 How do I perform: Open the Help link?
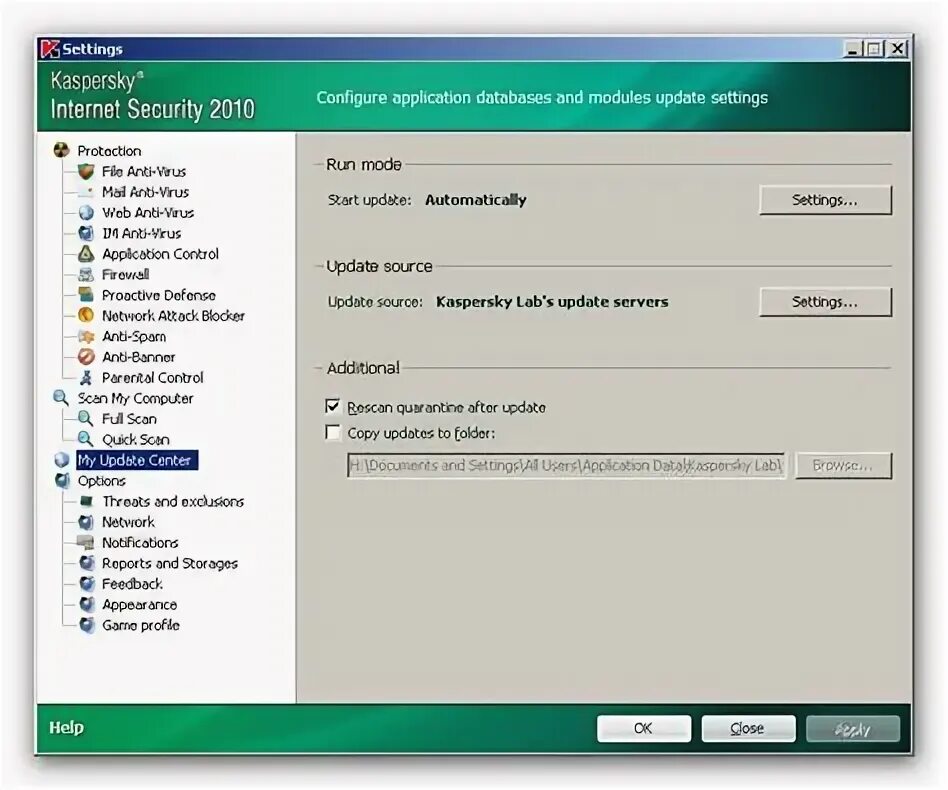67,728
